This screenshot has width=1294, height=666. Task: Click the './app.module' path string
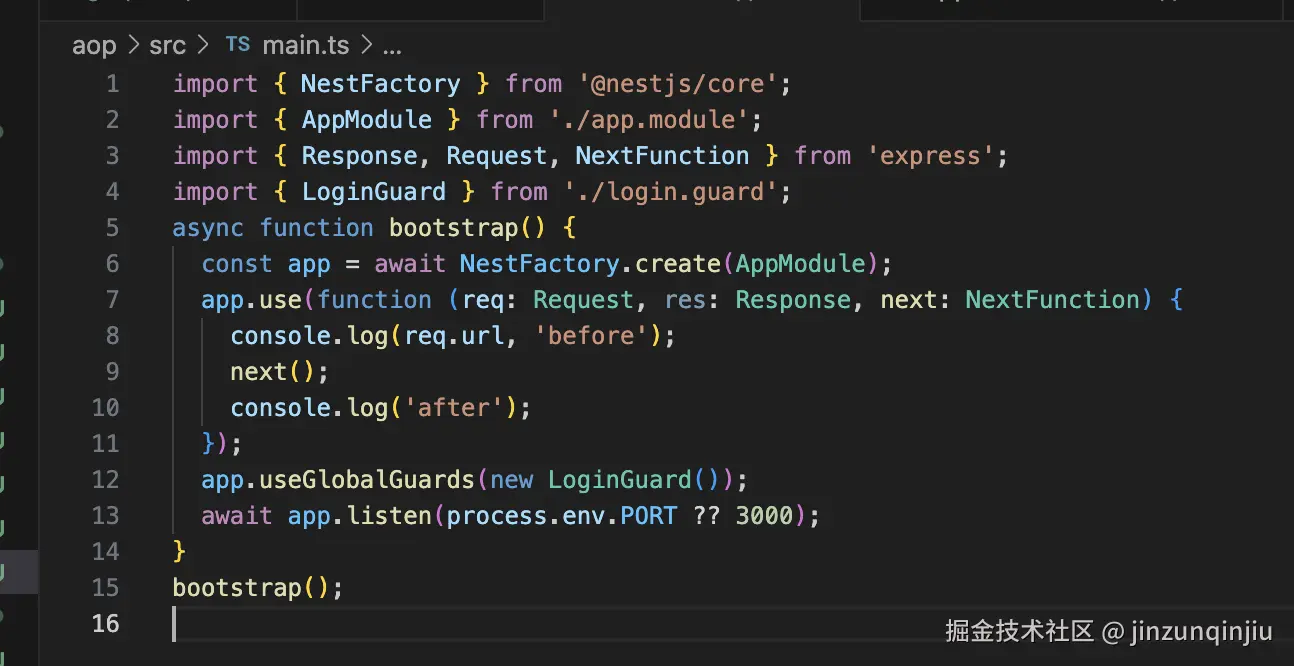point(649,120)
